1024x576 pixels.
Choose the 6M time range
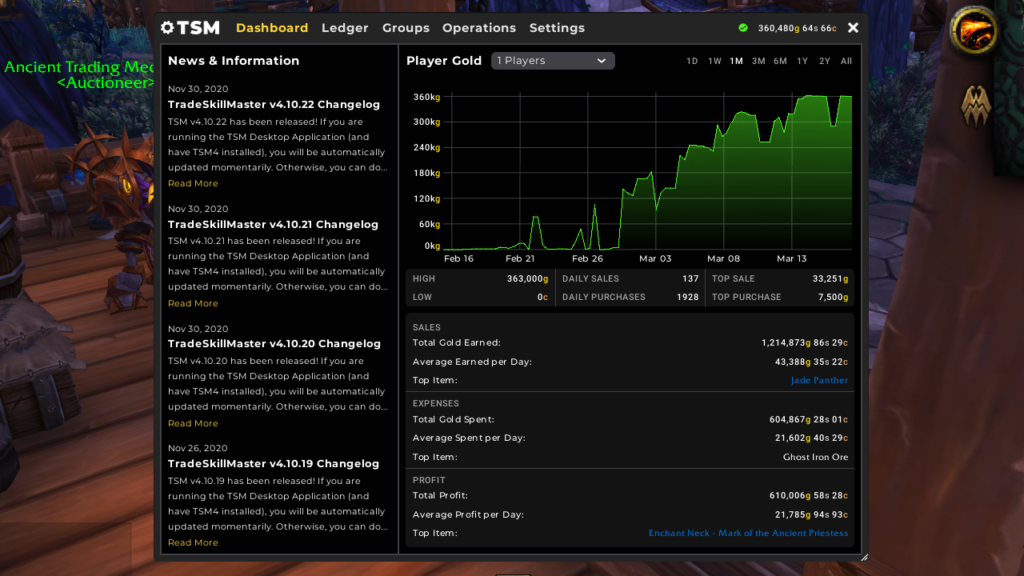(780, 61)
